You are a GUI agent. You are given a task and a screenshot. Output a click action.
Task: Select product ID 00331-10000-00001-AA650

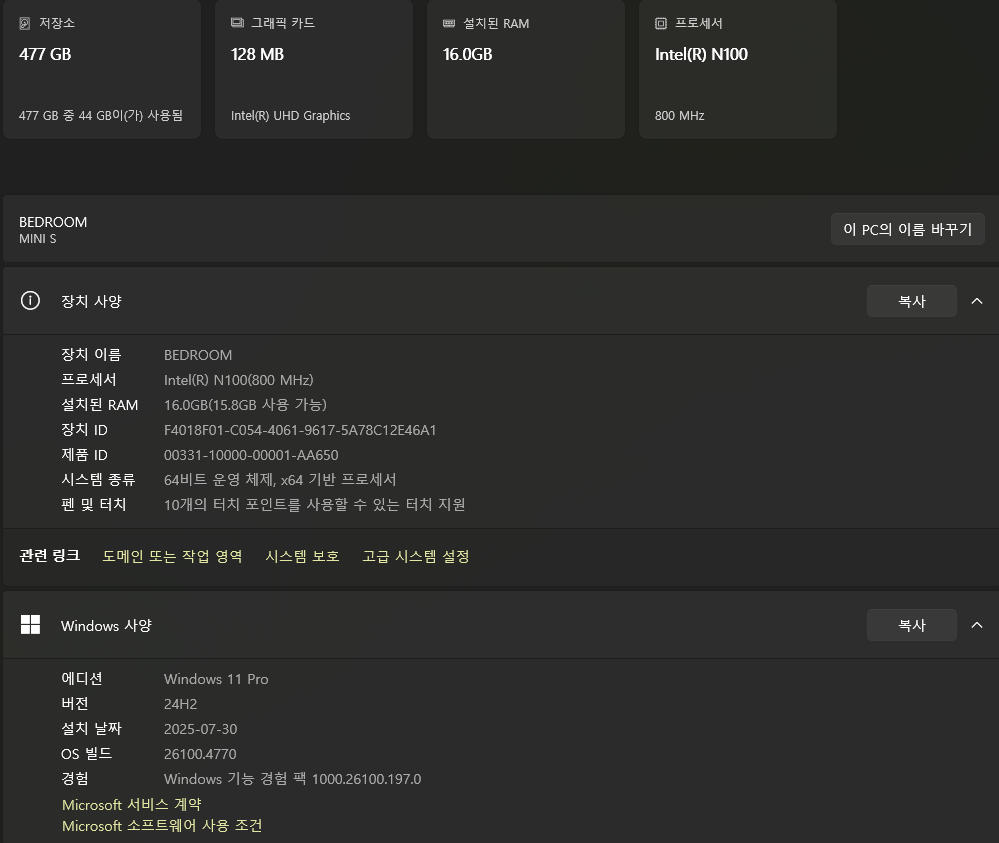251,455
